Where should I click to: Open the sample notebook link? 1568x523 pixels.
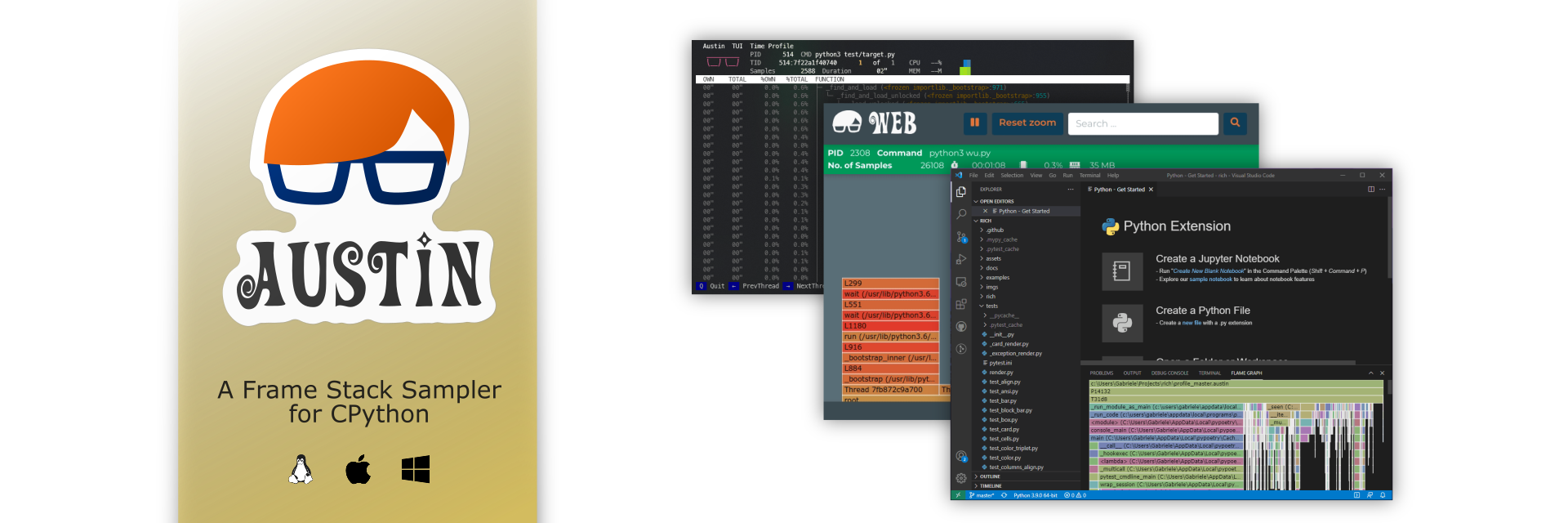pyautogui.click(x=1210, y=279)
